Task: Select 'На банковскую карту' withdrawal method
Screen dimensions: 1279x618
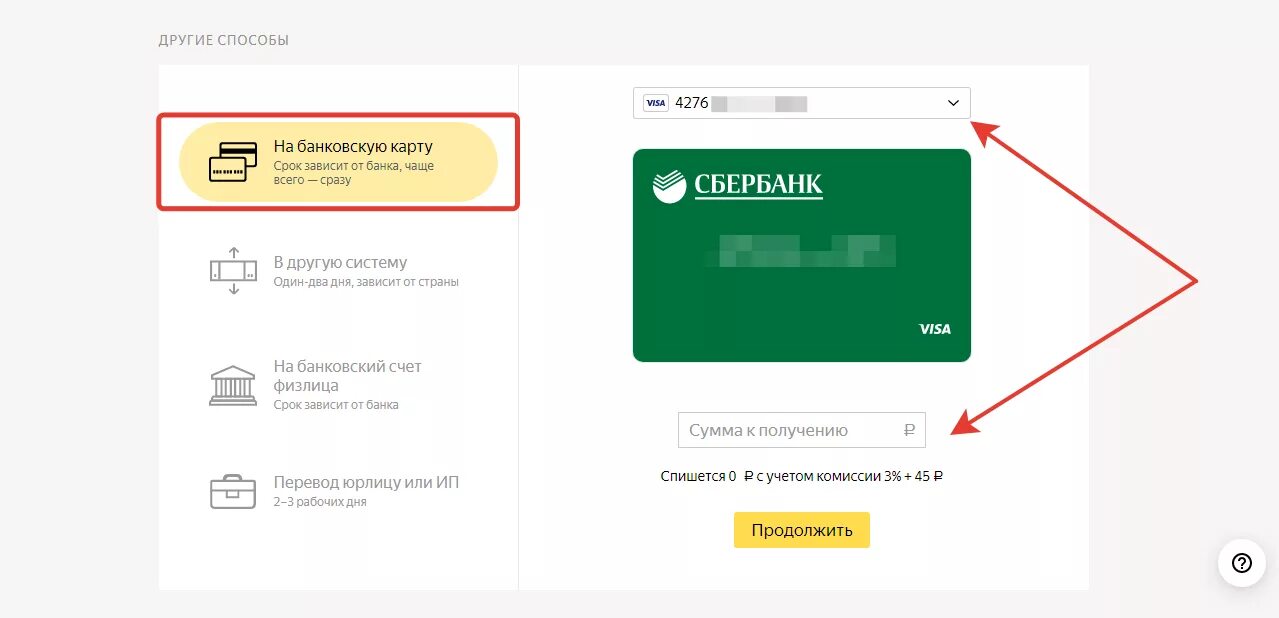Action: (338, 162)
